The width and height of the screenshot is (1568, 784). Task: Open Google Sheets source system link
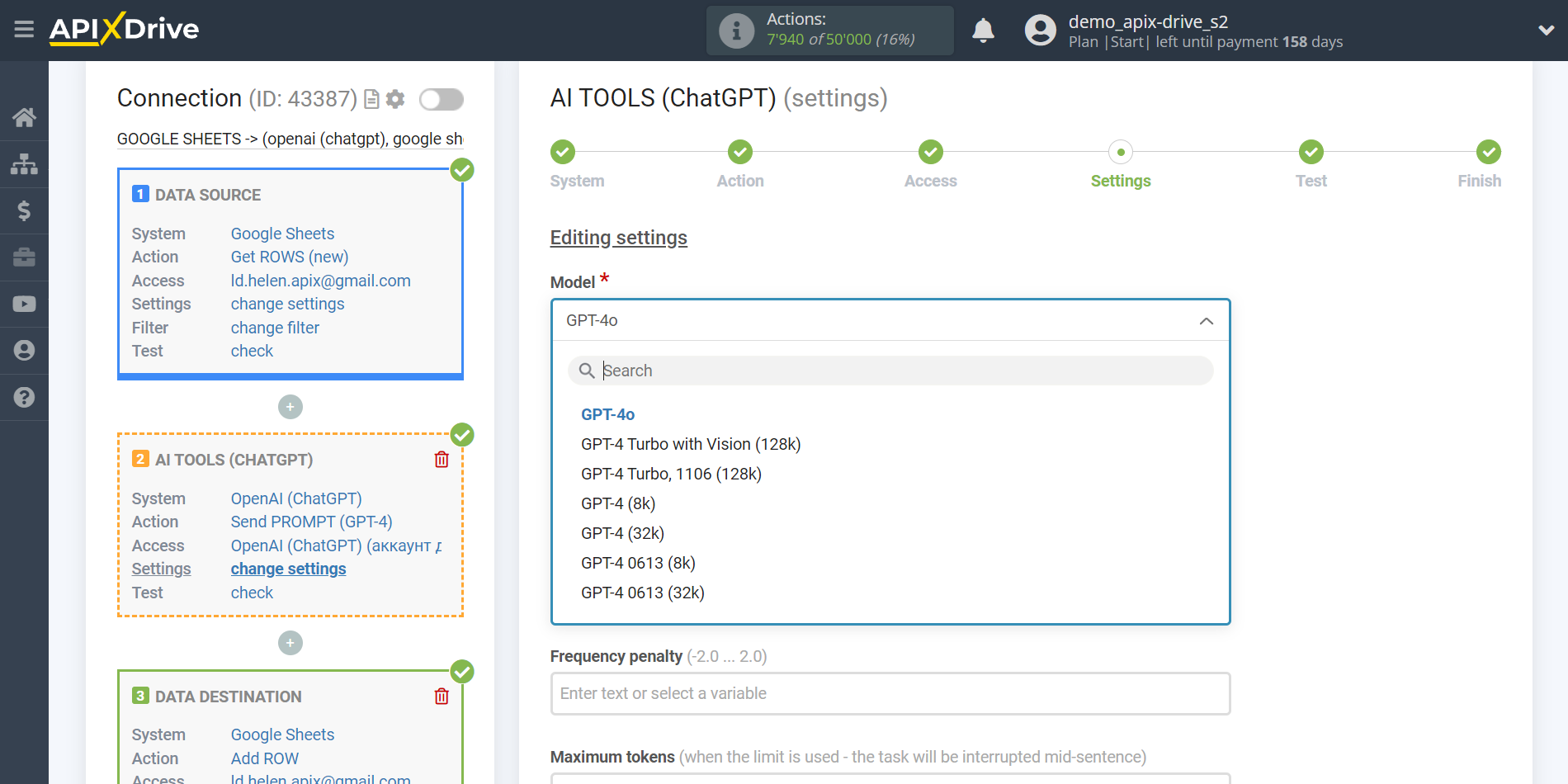282,234
